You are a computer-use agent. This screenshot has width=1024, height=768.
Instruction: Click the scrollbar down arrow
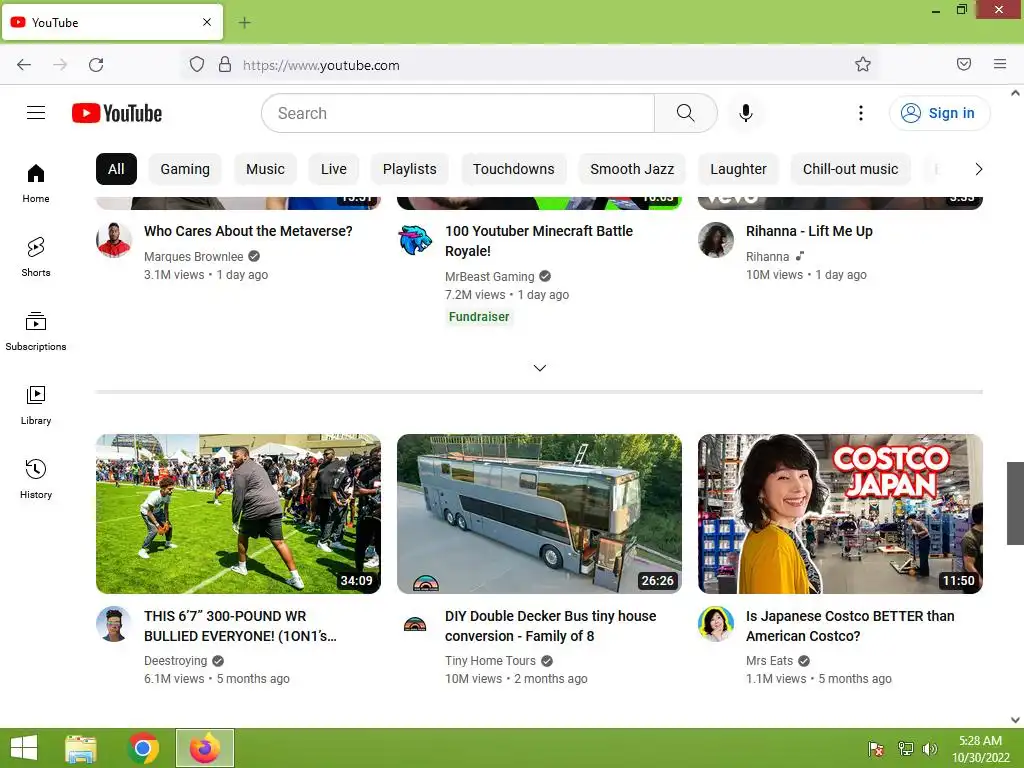click(1016, 720)
